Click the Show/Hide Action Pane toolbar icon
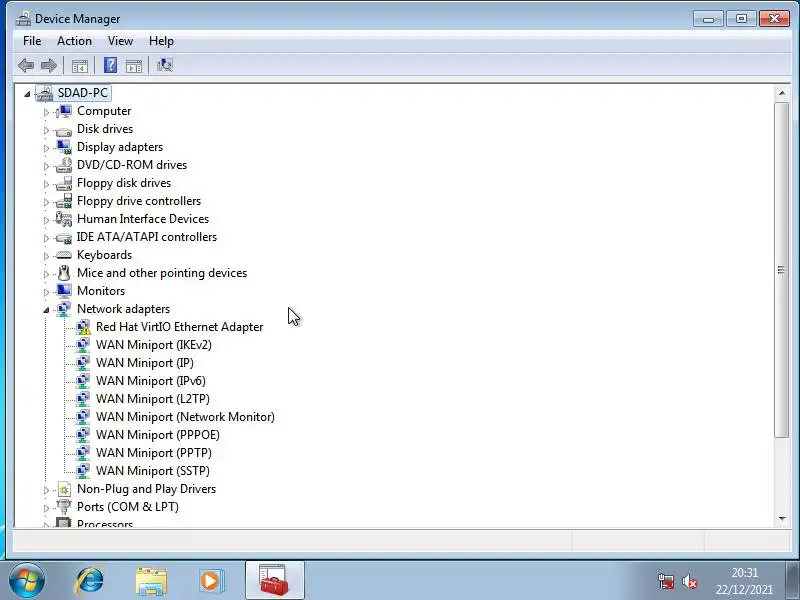Viewport: 800px width, 600px height. pyautogui.click(x=134, y=66)
